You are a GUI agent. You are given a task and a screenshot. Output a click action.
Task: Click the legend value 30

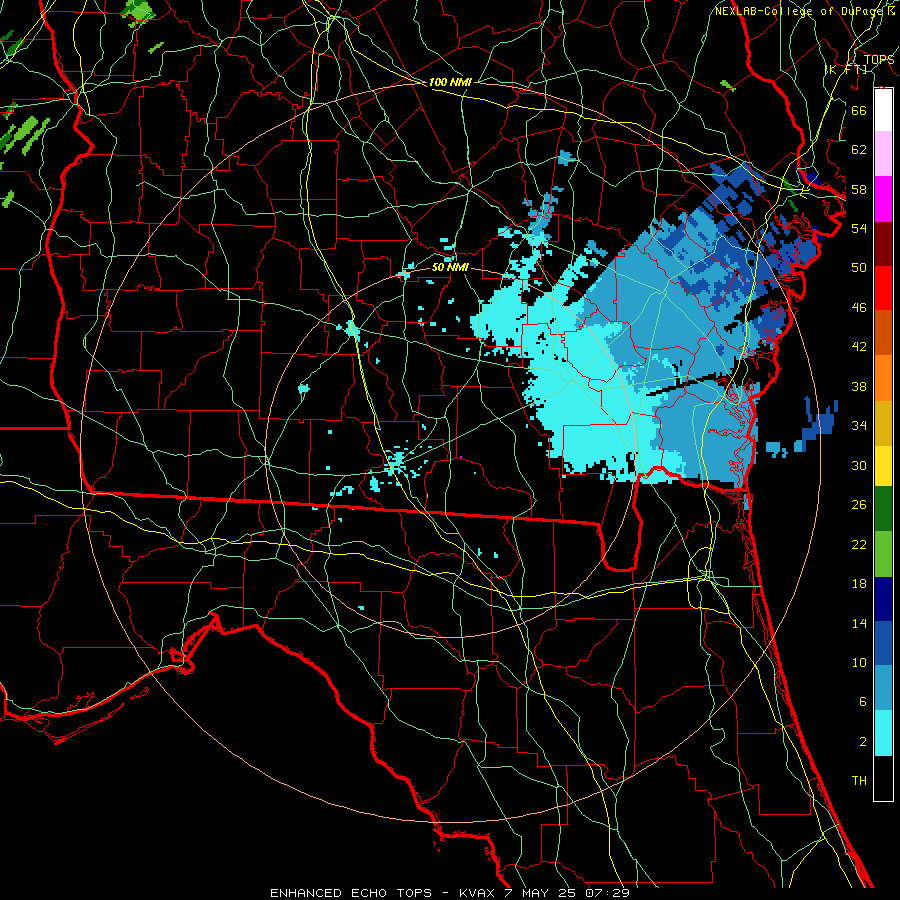click(859, 465)
